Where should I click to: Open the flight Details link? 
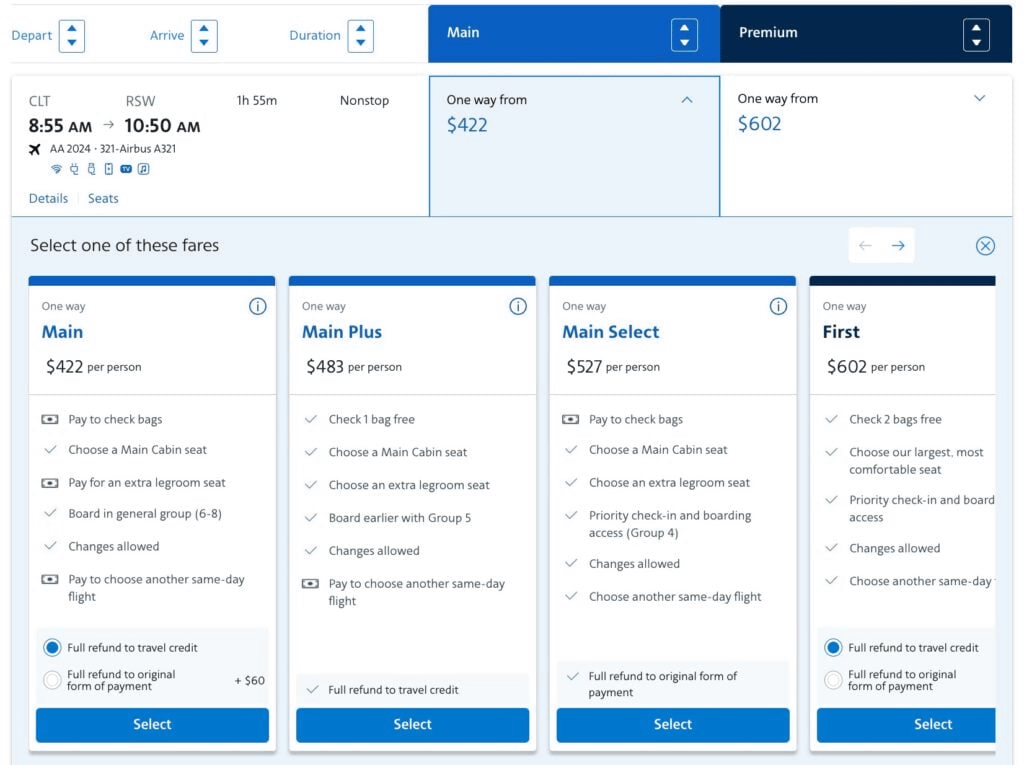coord(48,198)
